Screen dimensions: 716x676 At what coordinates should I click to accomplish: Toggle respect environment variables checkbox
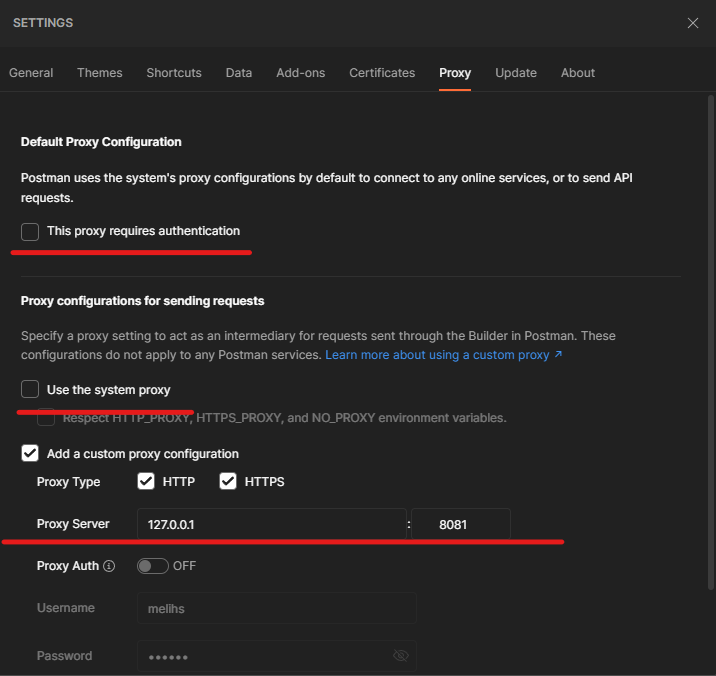pos(46,417)
